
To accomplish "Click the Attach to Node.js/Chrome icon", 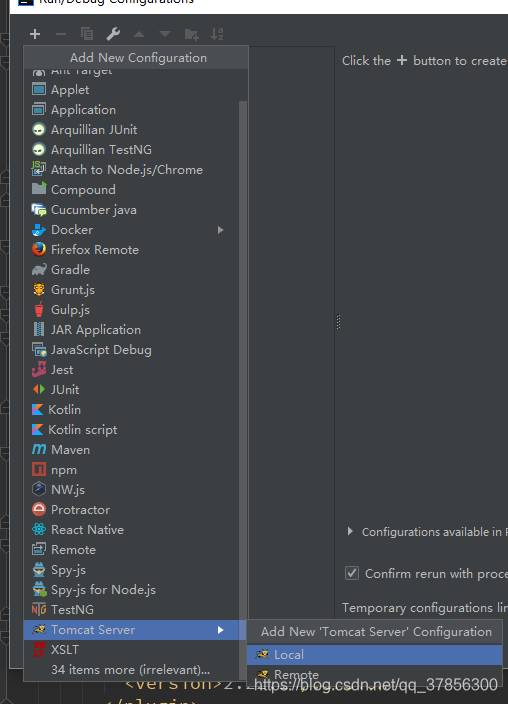I will click(39, 169).
